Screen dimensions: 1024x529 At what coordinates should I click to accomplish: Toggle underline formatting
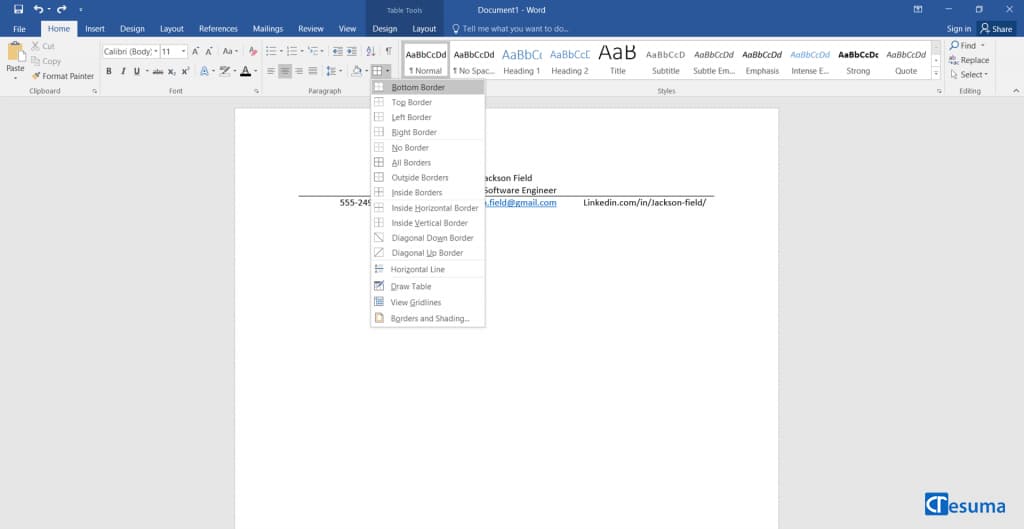coord(136,71)
